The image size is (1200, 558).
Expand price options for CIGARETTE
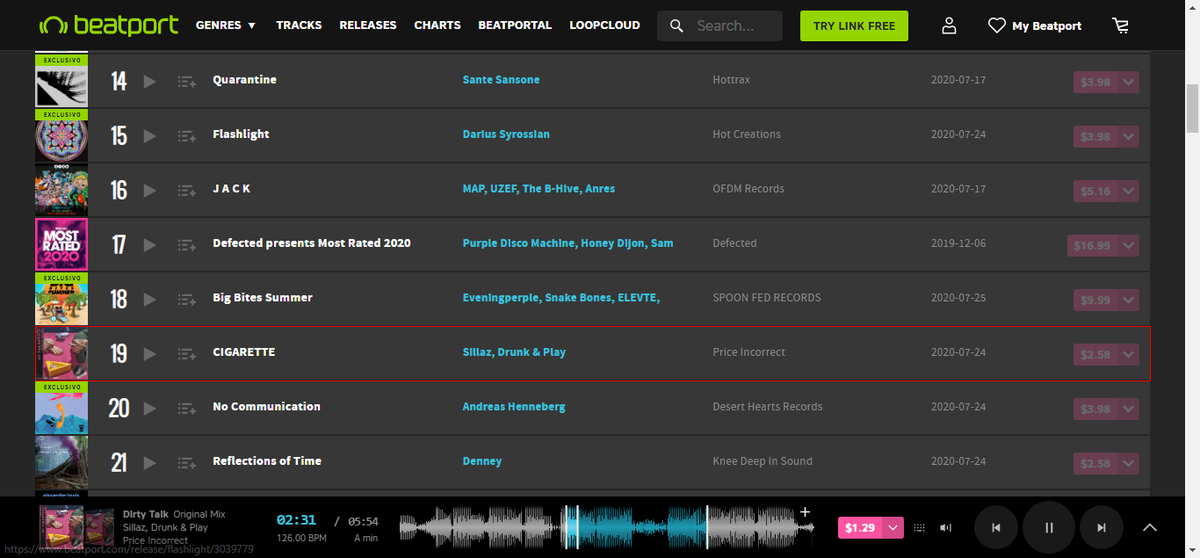coord(1128,354)
